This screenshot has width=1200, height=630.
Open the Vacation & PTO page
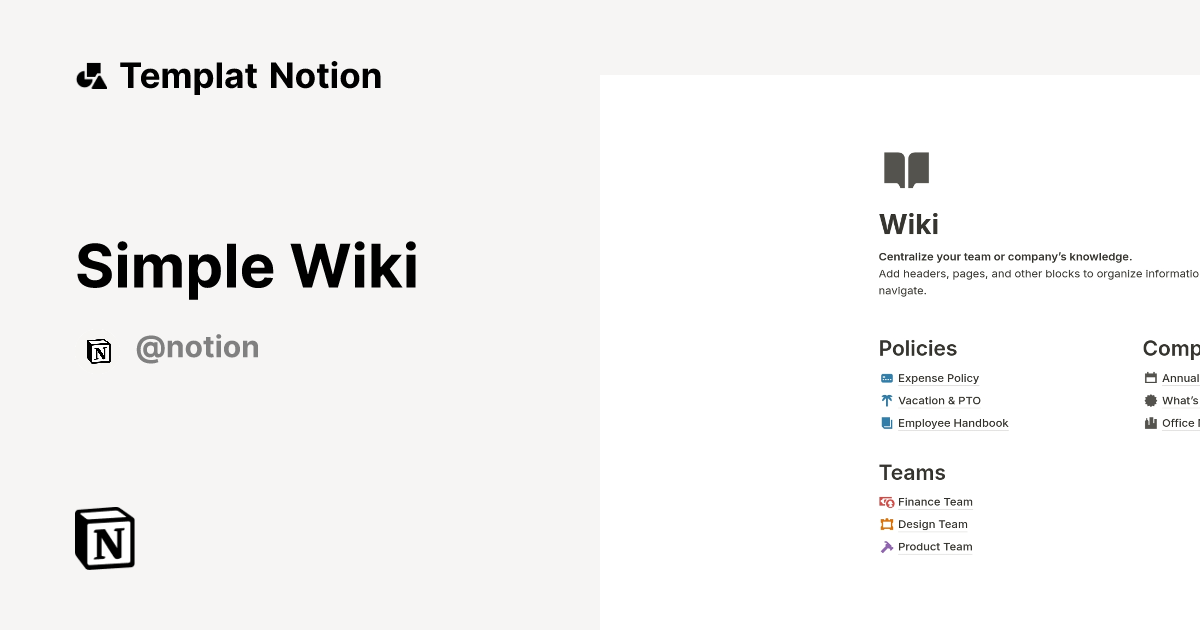(939, 400)
